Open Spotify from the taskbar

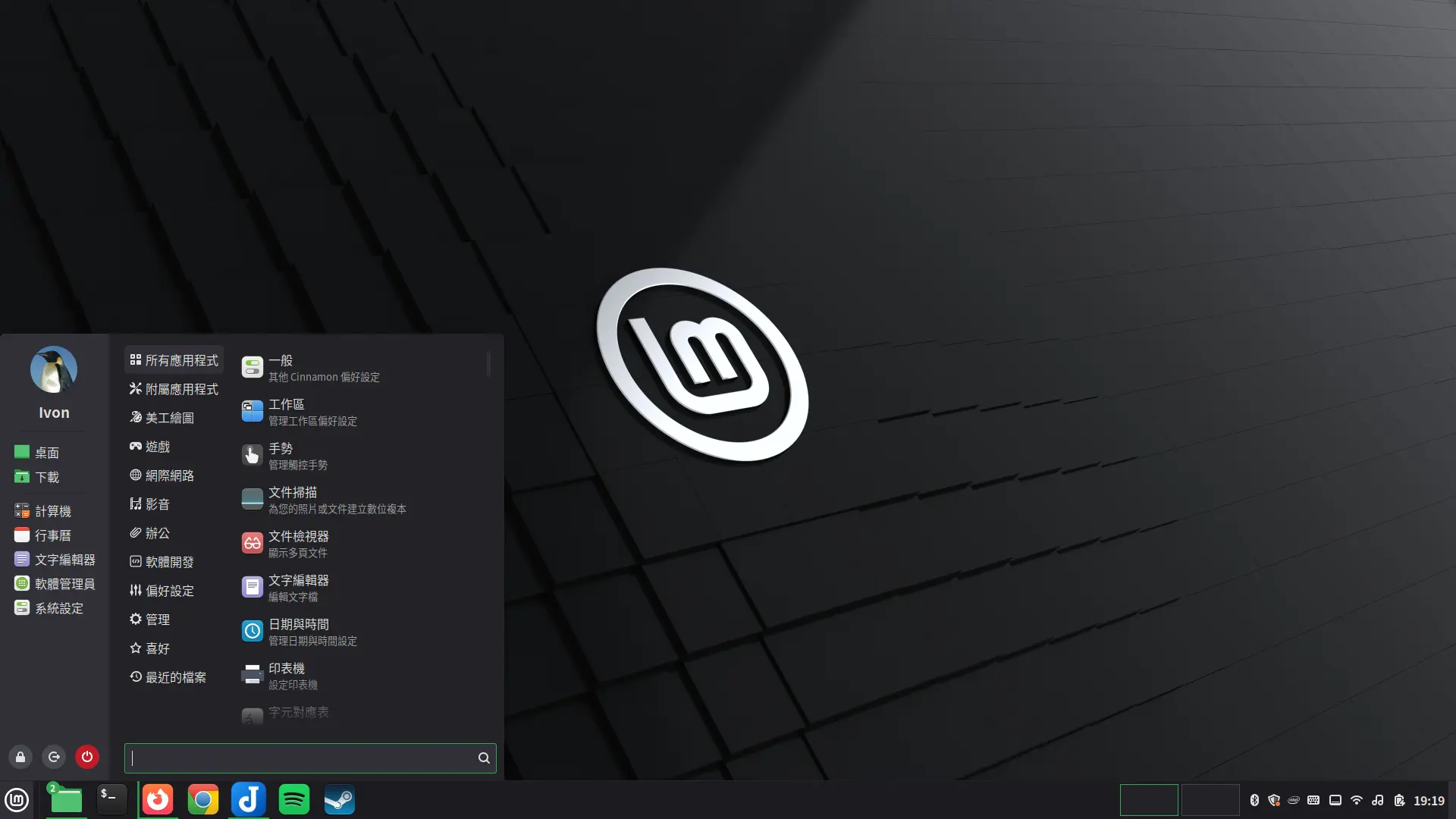click(x=293, y=799)
